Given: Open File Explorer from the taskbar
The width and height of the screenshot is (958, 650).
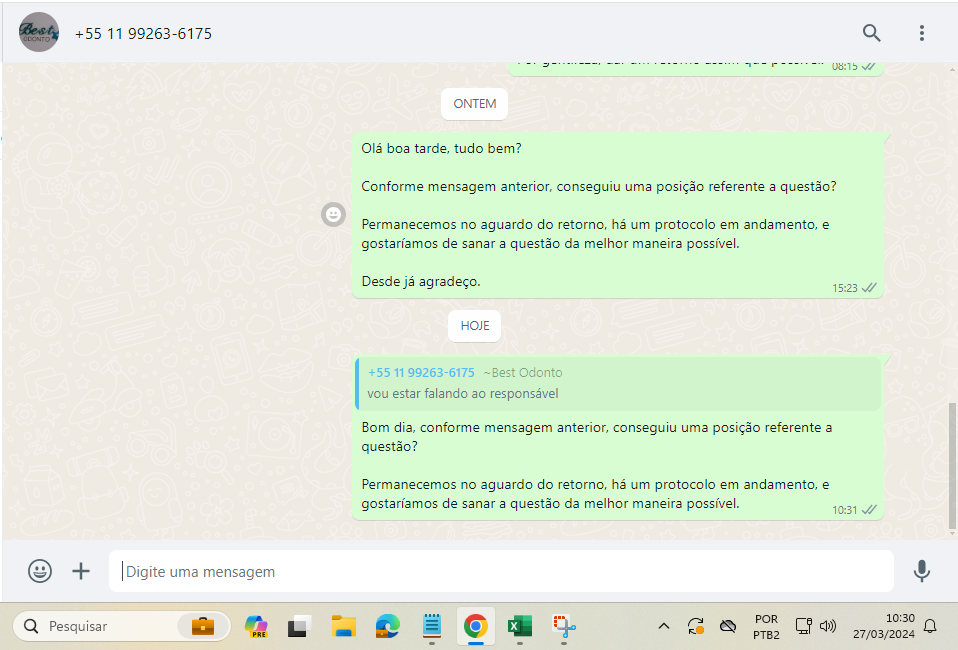Looking at the screenshot, I should (343, 626).
